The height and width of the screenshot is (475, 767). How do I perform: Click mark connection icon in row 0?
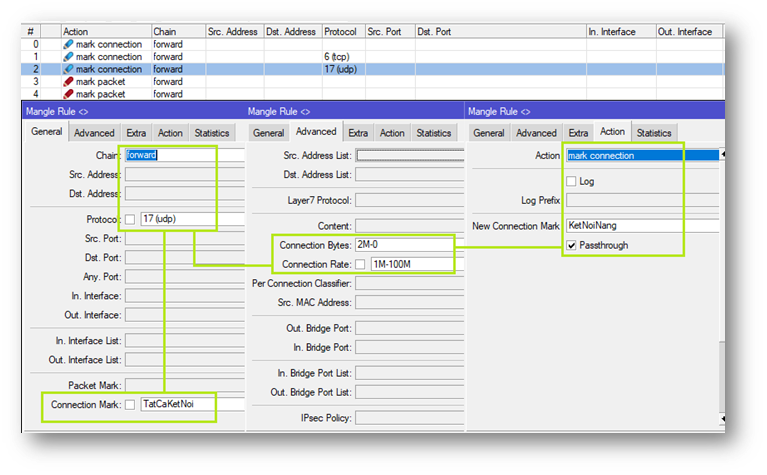pyautogui.click(x=68, y=44)
